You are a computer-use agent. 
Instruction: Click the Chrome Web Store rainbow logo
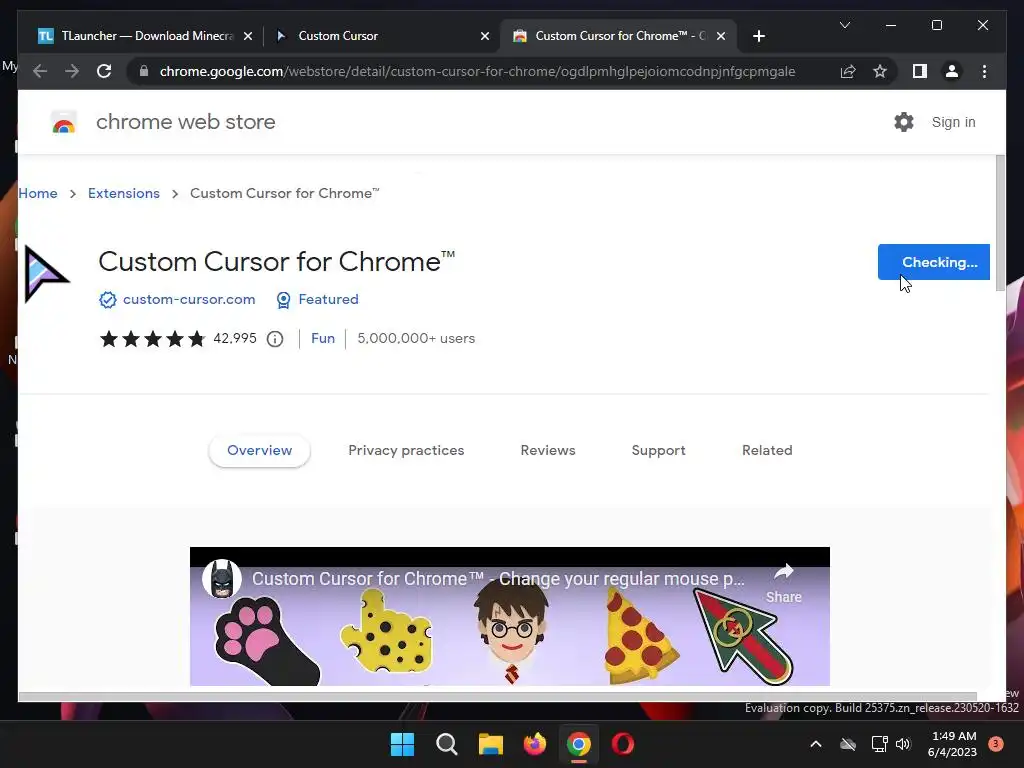click(x=63, y=122)
